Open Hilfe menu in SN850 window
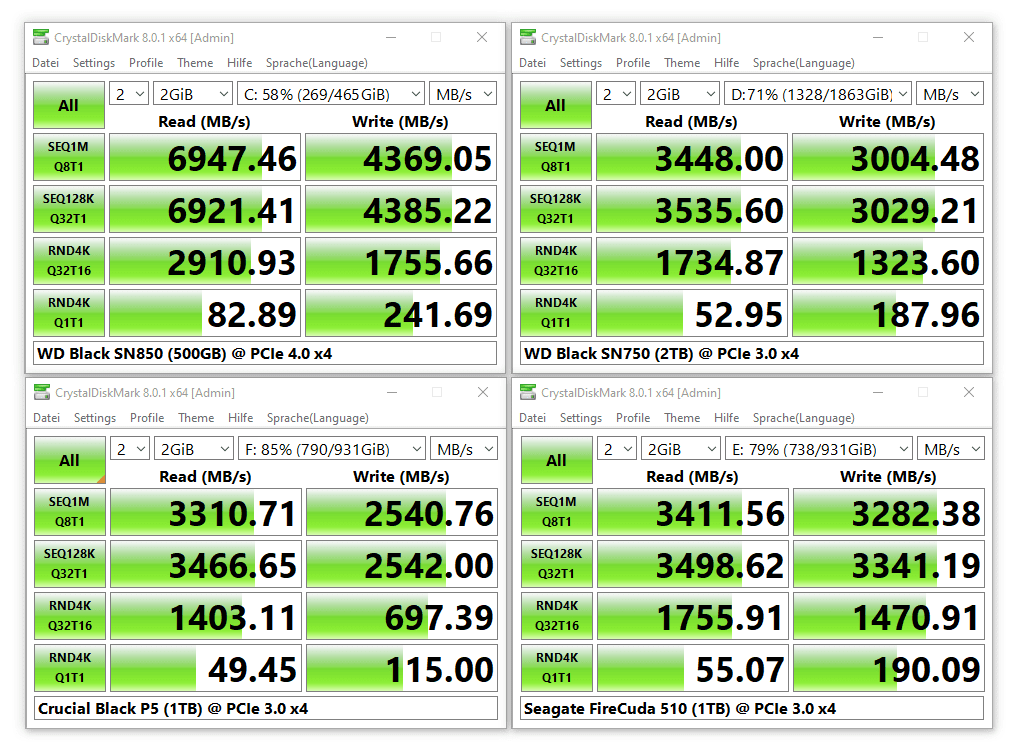The width and height of the screenshot is (1024, 747). (240, 63)
